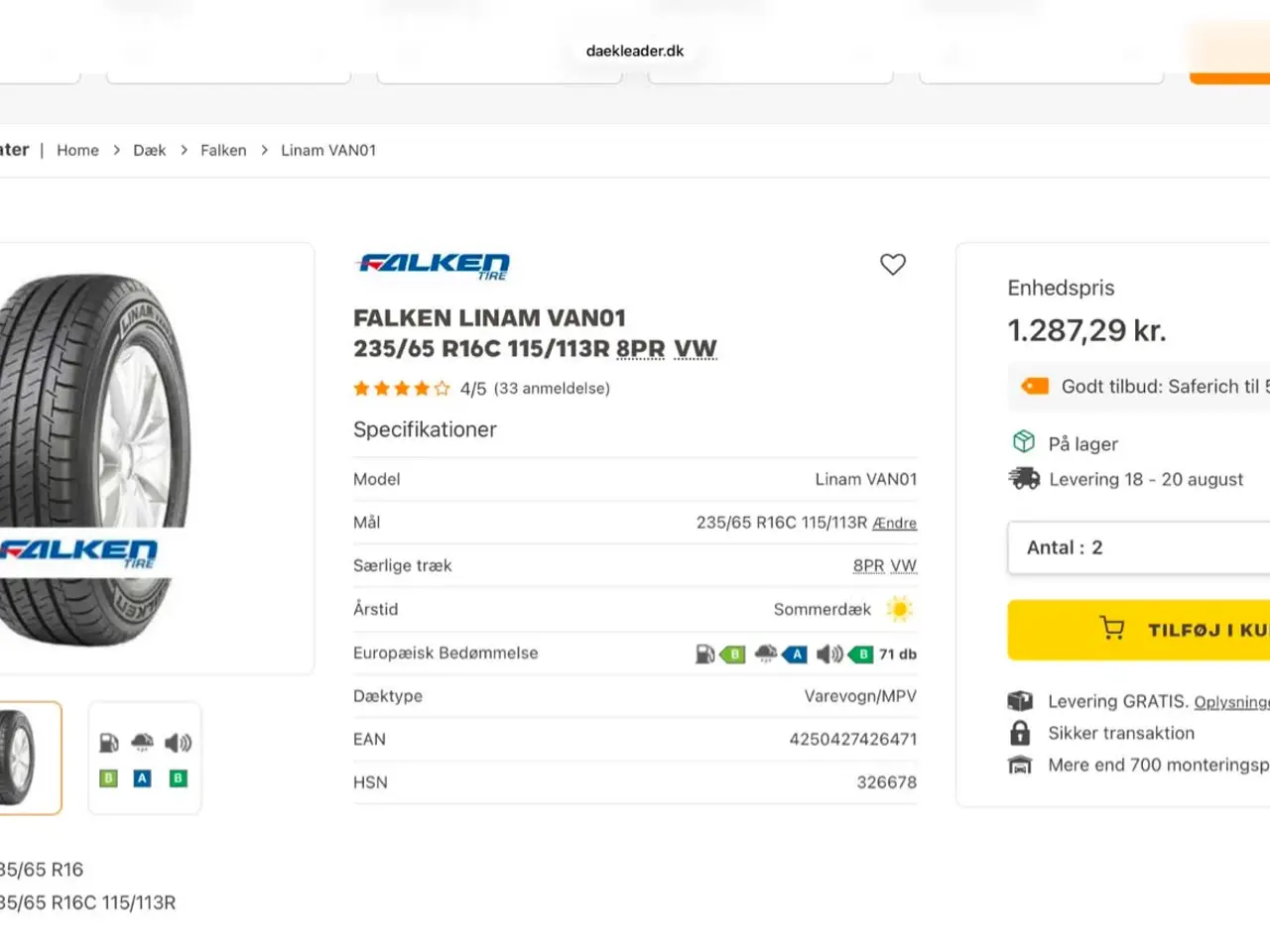Select the EU label ratings thumbnail
Viewport: 1270px width, 952px height.
145,758
